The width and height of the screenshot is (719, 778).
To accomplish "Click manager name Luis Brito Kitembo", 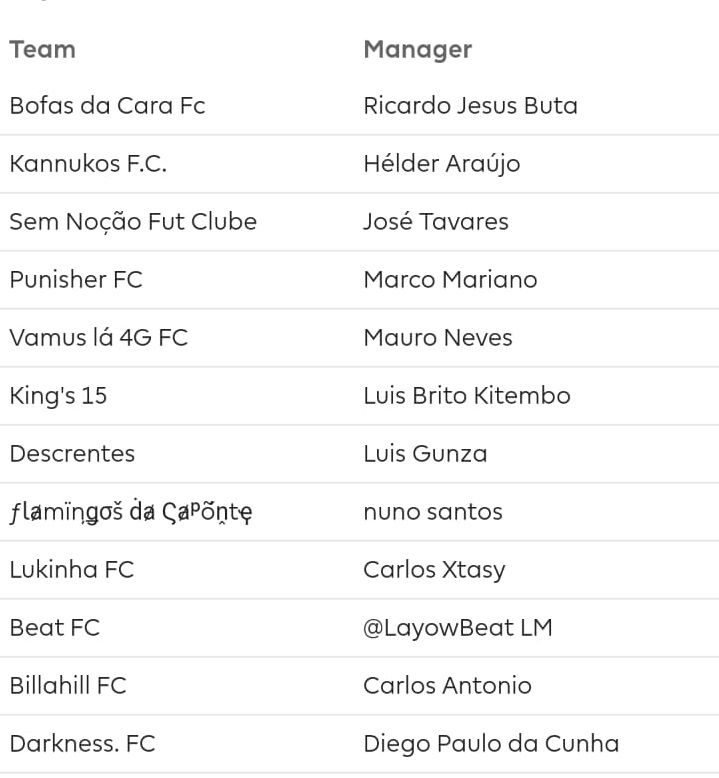I will 467,395.
